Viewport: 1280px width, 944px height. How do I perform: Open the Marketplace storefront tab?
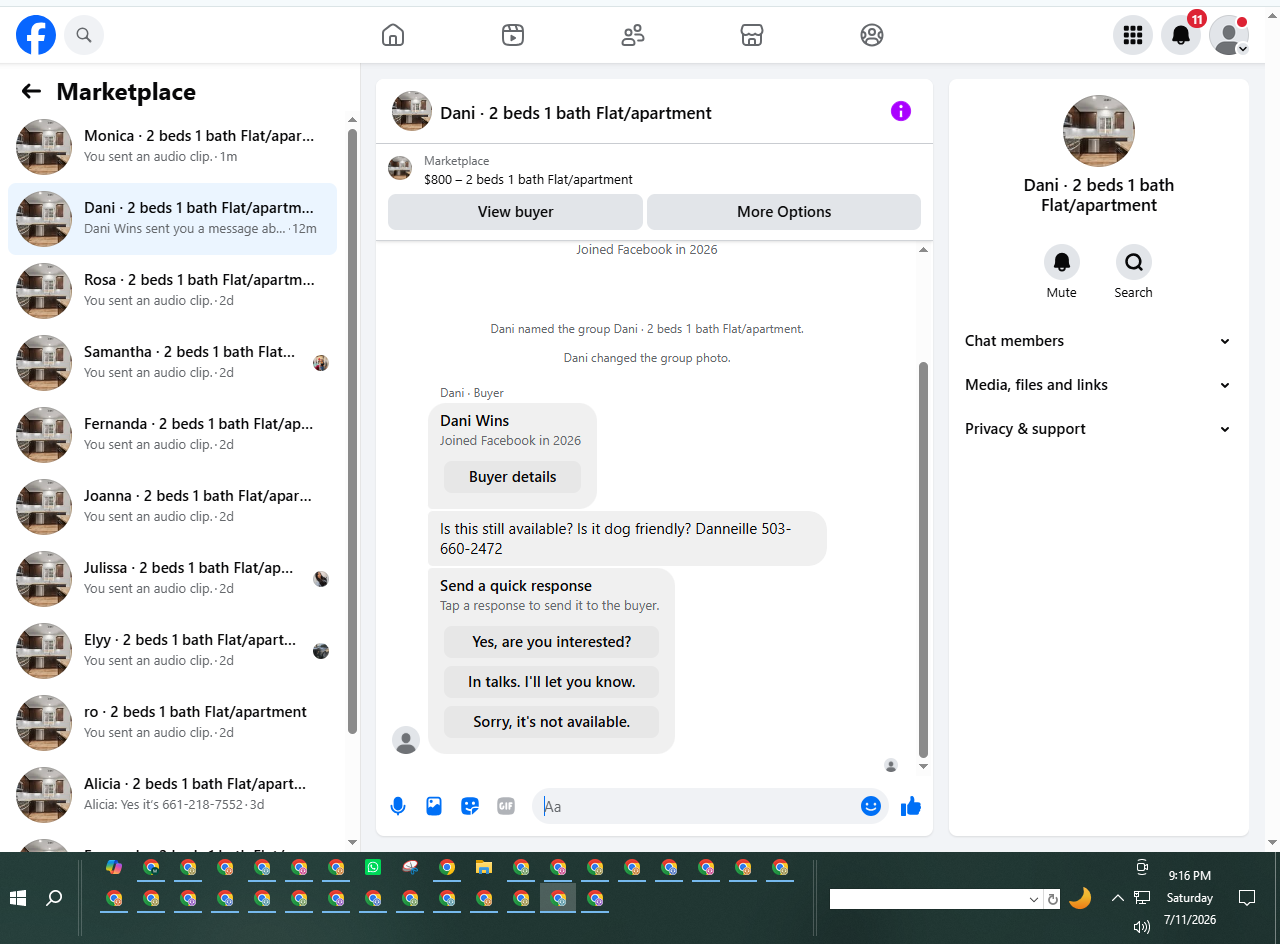coord(752,35)
